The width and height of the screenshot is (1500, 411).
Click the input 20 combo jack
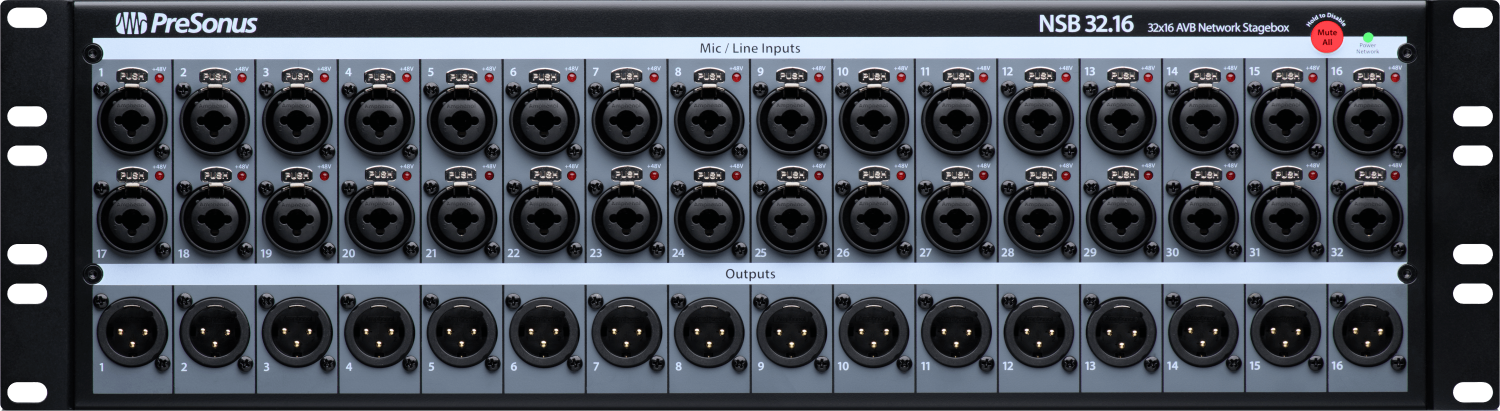click(380, 219)
